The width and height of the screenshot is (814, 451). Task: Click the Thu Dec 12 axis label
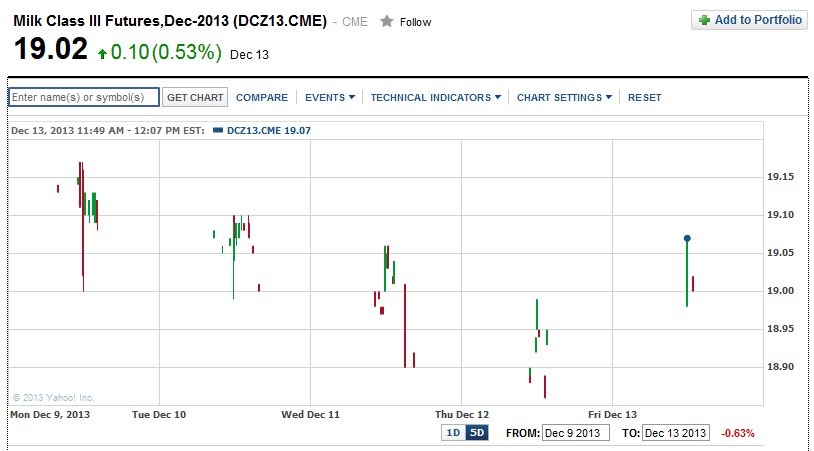(462, 415)
